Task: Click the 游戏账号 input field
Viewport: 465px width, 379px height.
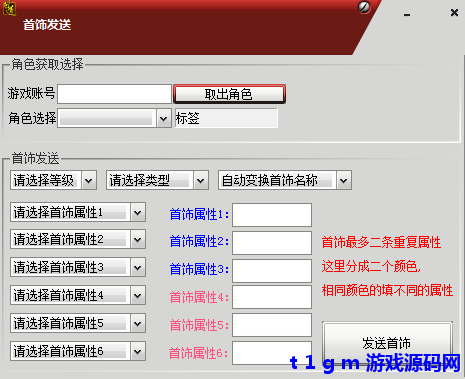Action: (114, 94)
